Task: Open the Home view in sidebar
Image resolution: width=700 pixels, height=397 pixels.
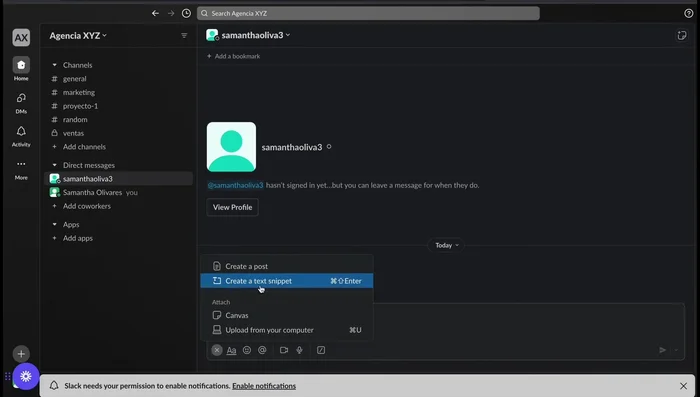Action: 21,69
